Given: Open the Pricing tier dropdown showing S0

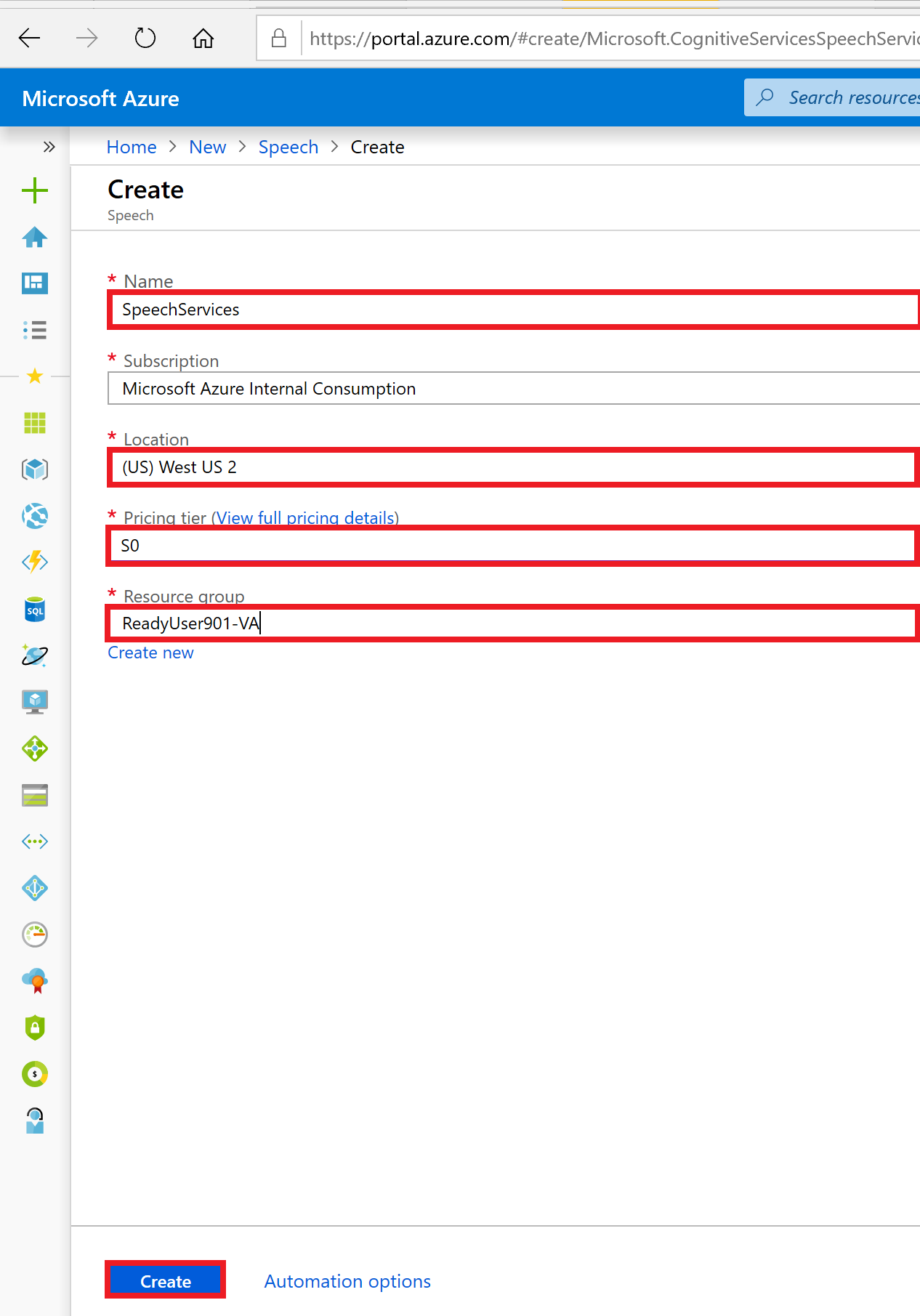Looking at the screenshot, I should pos(514,546).
